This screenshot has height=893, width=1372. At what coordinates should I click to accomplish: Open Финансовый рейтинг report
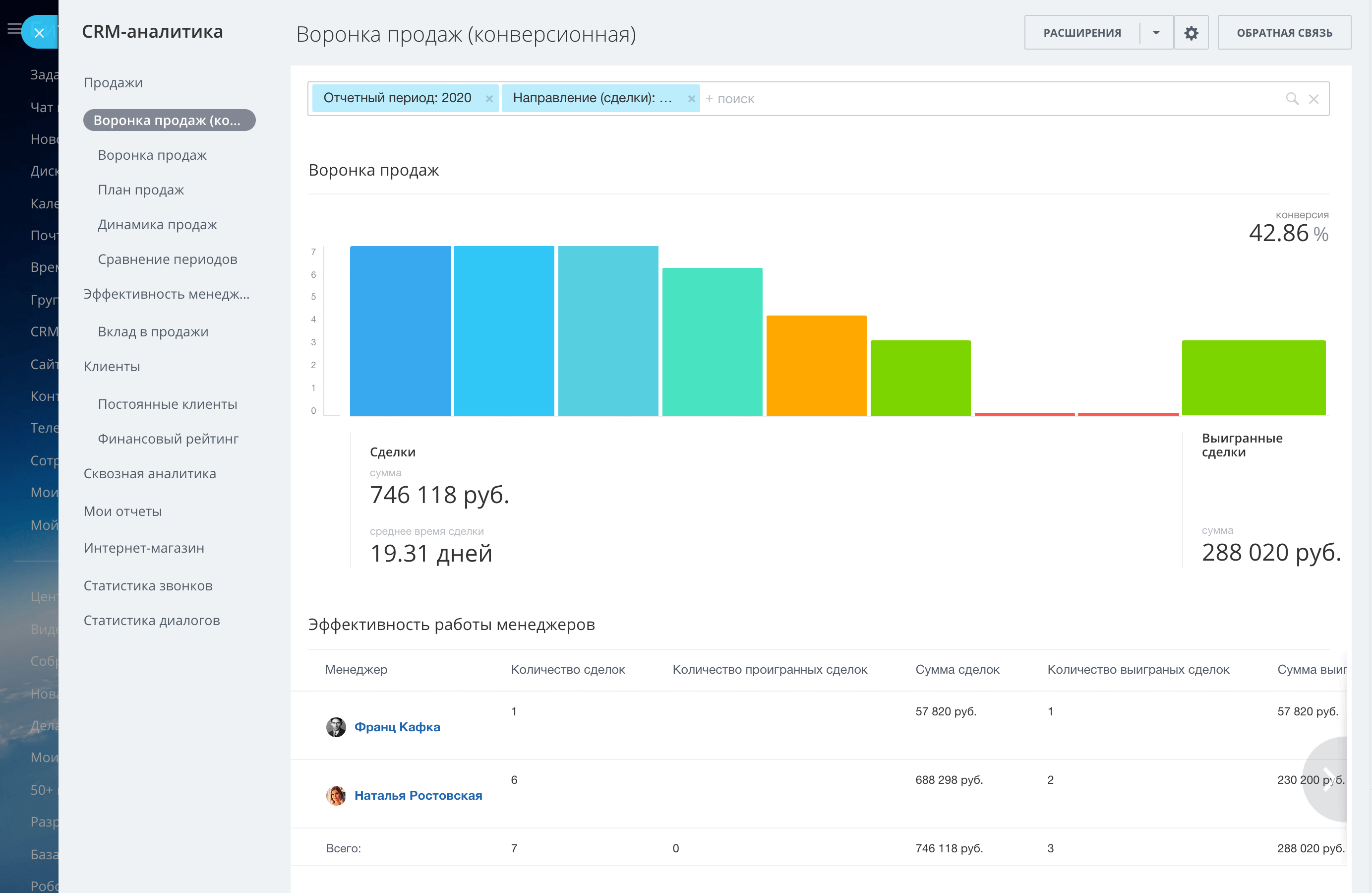pyautogui.click(x=168, y=439)
